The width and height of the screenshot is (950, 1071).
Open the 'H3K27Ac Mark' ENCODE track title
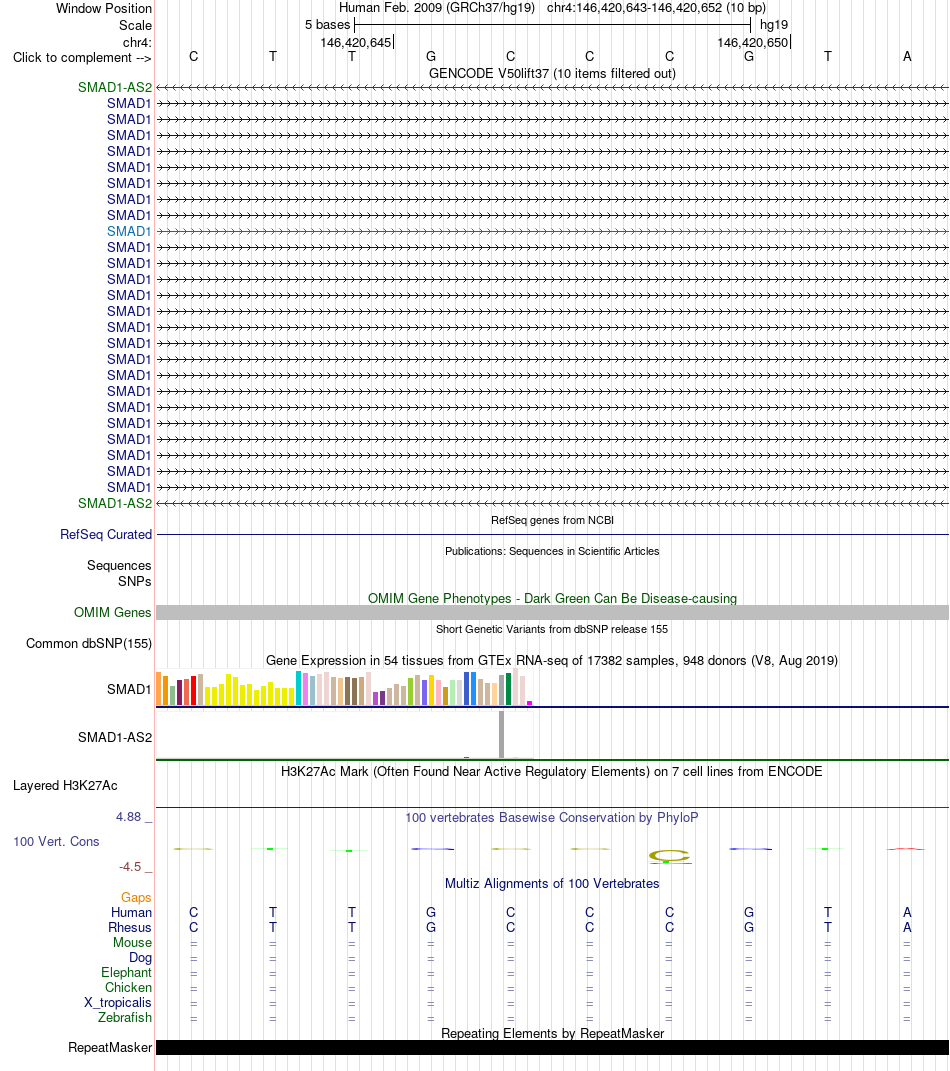[x=552, y=771]
